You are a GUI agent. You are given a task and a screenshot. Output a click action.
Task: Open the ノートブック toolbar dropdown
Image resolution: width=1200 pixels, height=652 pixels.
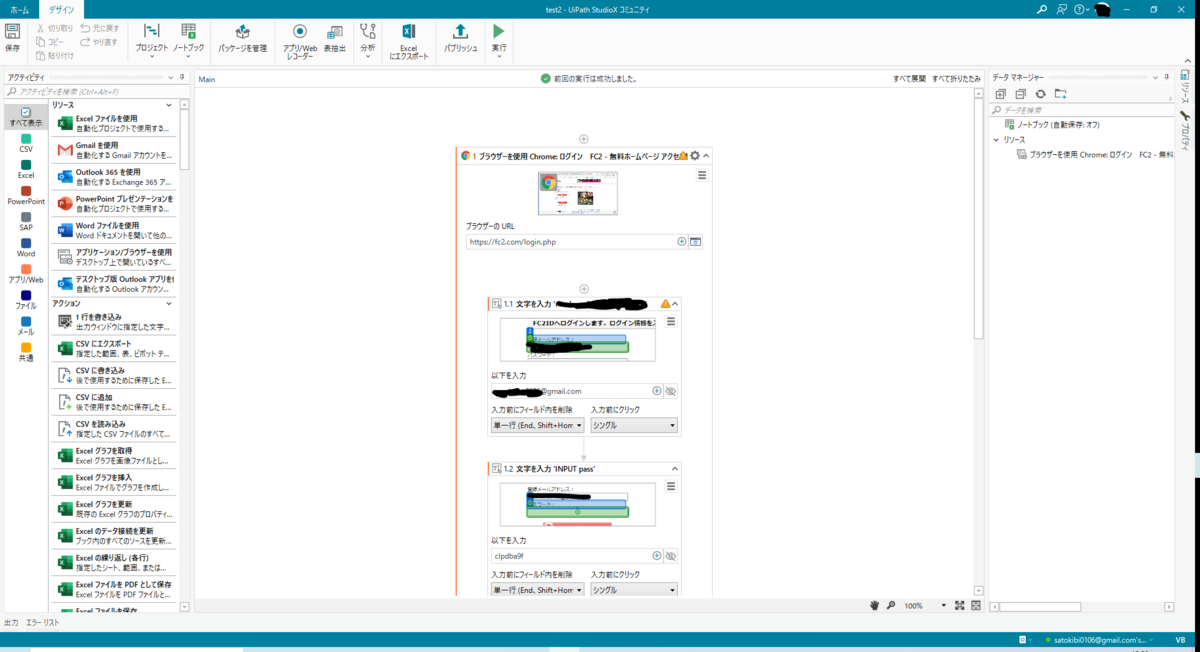click(189, 42)
